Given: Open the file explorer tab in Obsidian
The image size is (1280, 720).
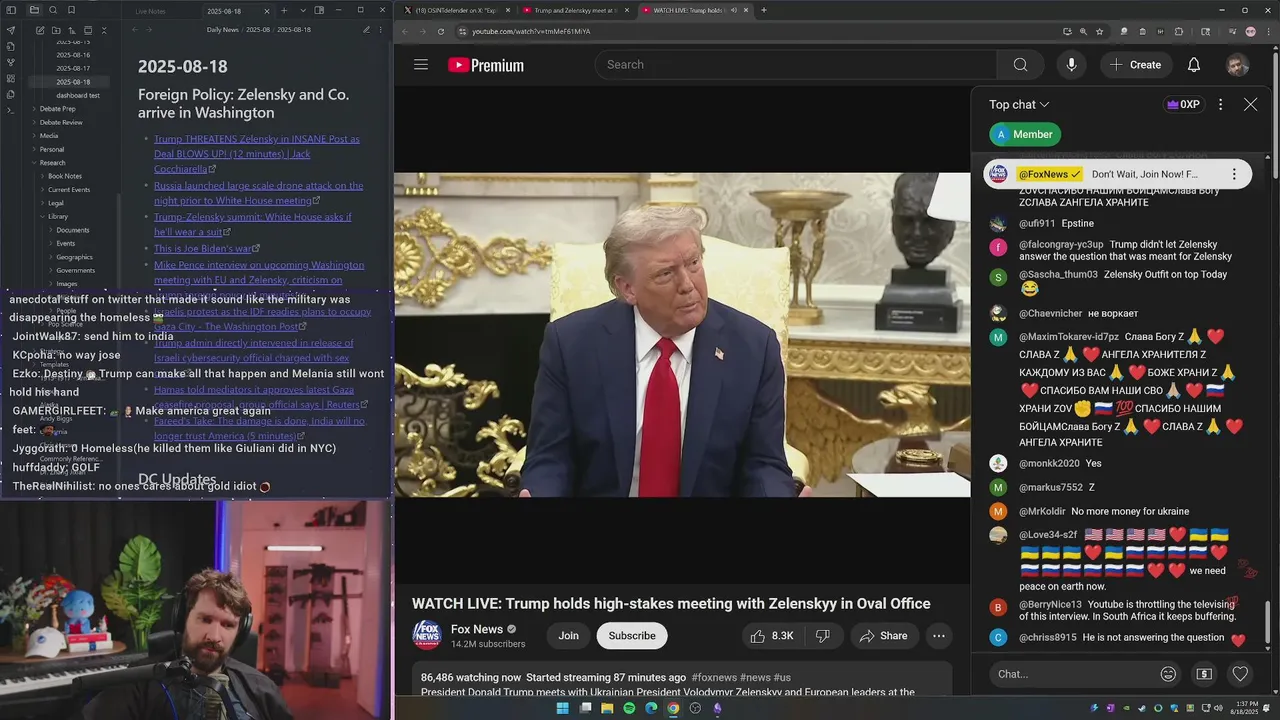Looking at the screenshot, I should tap(34, 10).
